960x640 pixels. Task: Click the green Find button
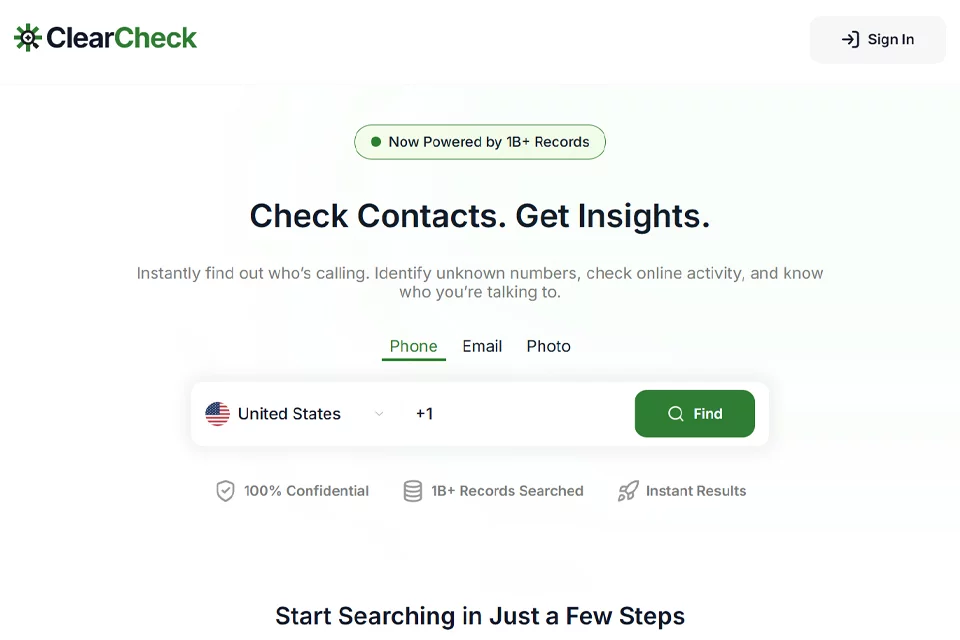pos(694,414)
